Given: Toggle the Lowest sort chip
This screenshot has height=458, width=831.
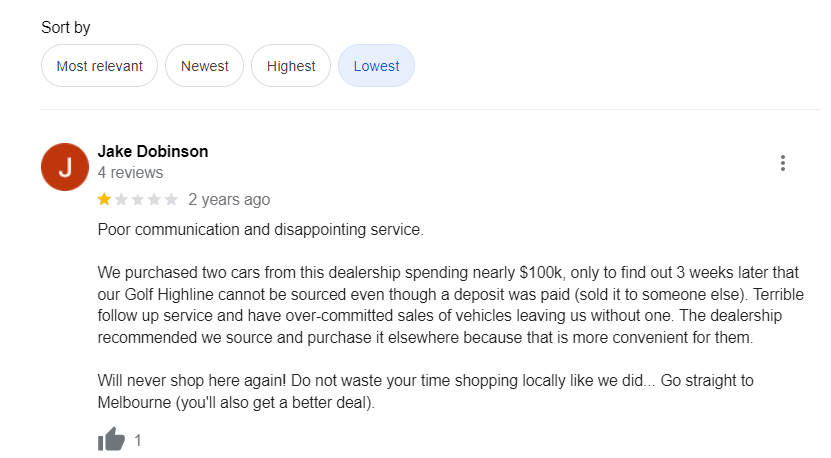Looking at the screenshot, I should point(376,66).
